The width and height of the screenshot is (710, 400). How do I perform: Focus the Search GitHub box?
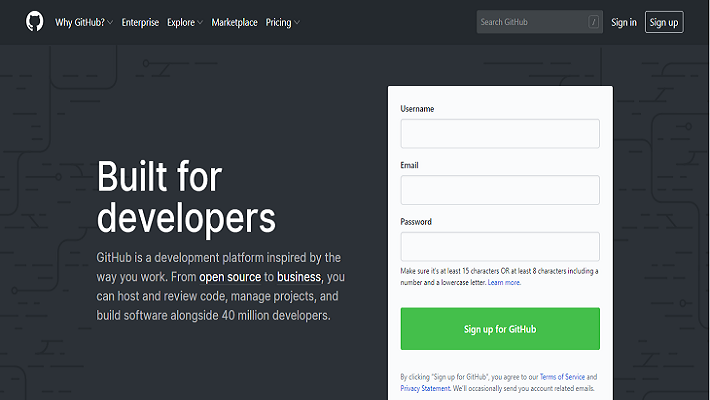[x=530, y=22]
